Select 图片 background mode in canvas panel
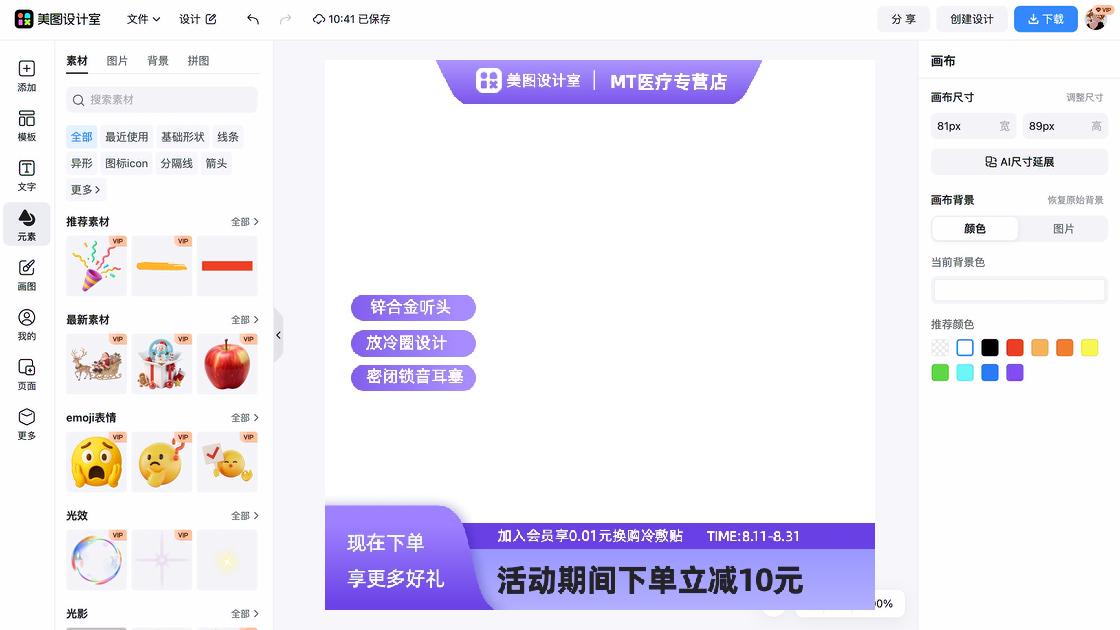 [x=1063, y=229]
